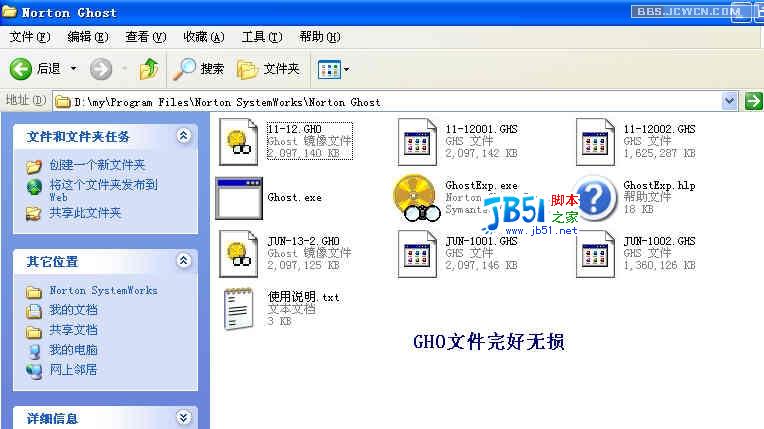Click the share folder task icon
764x429 pixels.
[33, 214]
